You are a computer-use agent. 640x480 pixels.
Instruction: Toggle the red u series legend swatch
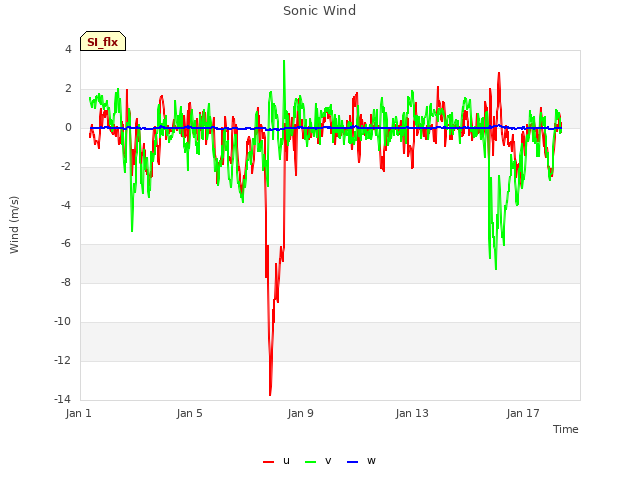(268, 462)
